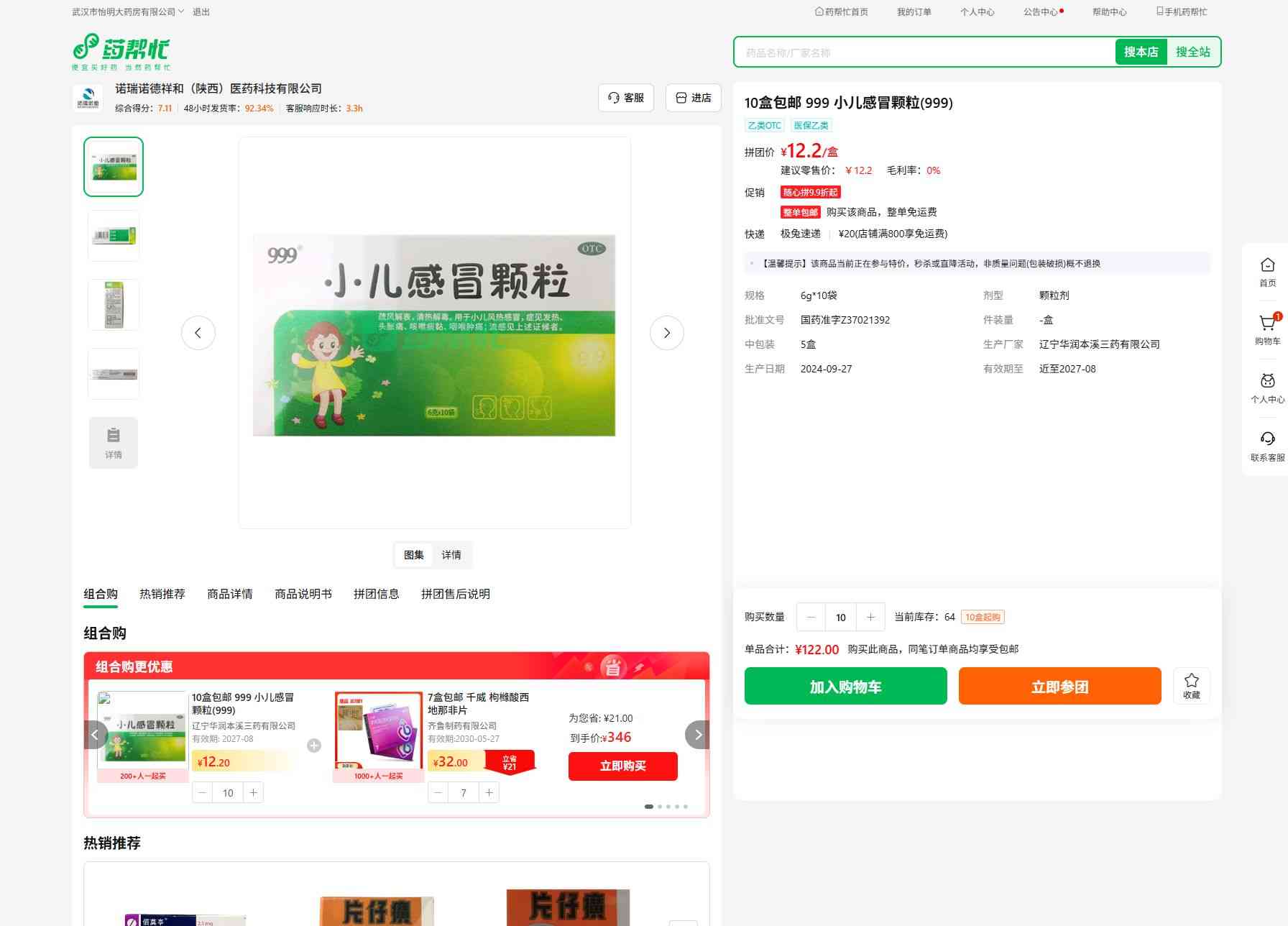Show next product image with right arrow
Viewport: 1288px width, 926px height.
666,333
